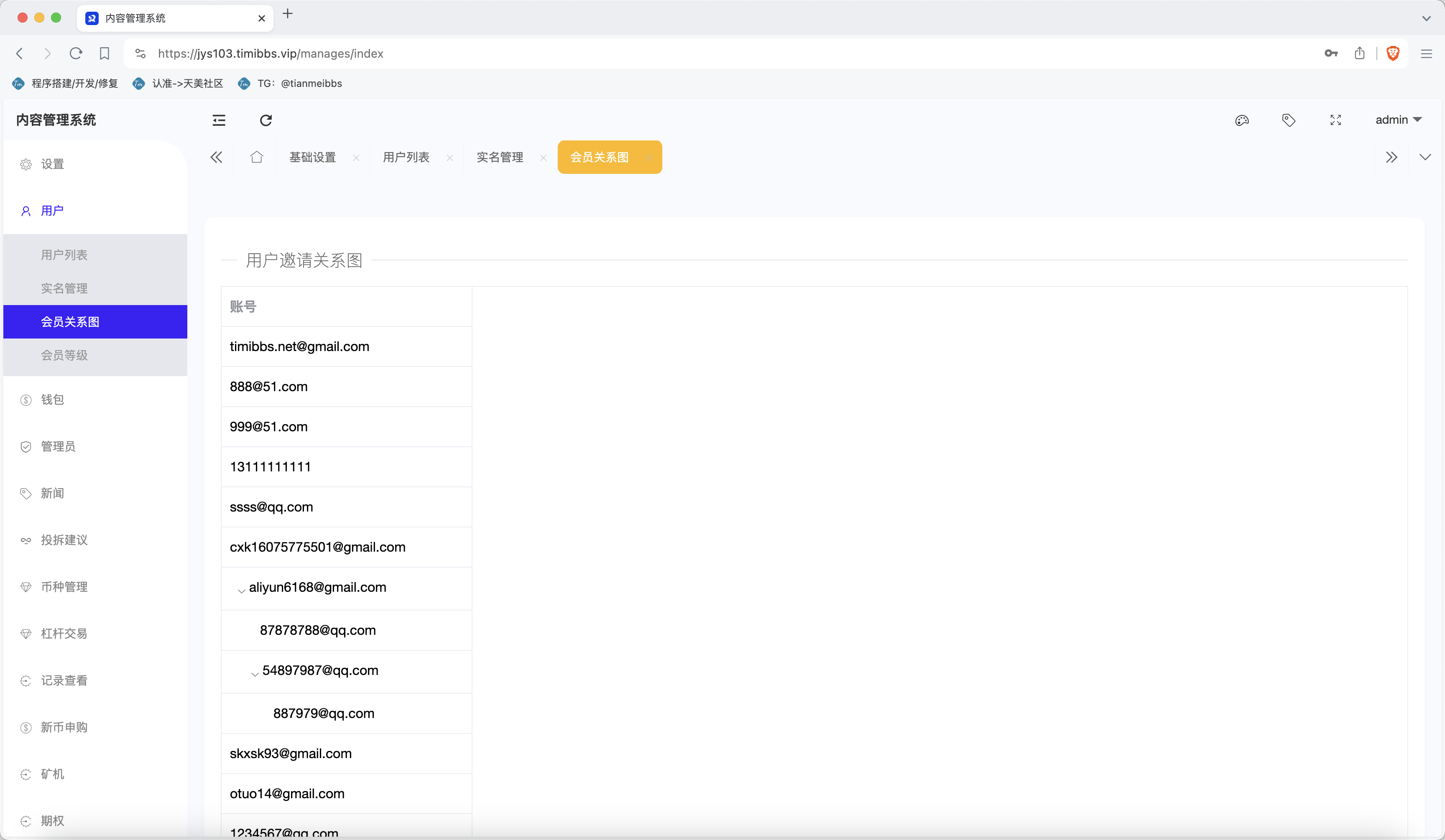Open the saved passwords key icon
Screen dimensions: 1445x840
tap(1331, 53)
